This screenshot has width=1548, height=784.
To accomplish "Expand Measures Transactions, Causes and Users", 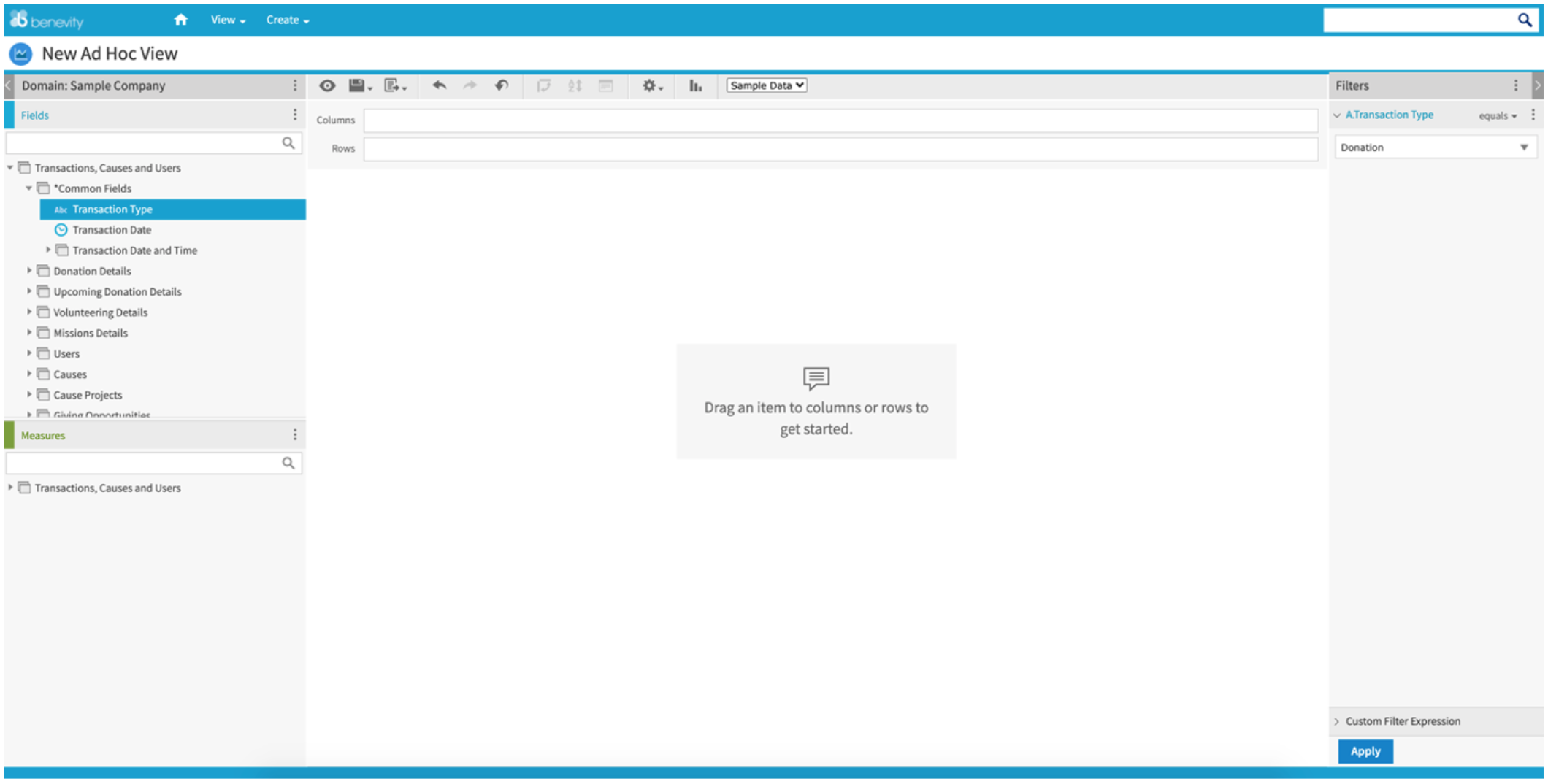I will (10, 487).
